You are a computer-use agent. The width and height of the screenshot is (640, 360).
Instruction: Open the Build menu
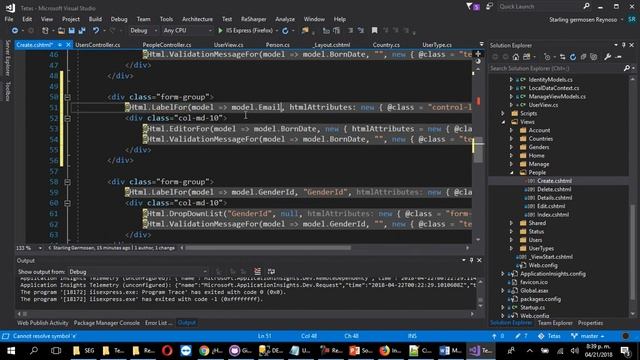tap(95, 19)
